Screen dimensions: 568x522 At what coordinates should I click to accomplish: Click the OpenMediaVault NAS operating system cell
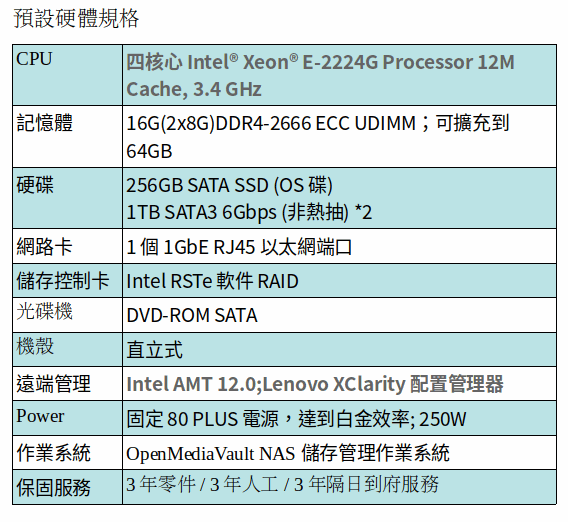click(339, 453)
